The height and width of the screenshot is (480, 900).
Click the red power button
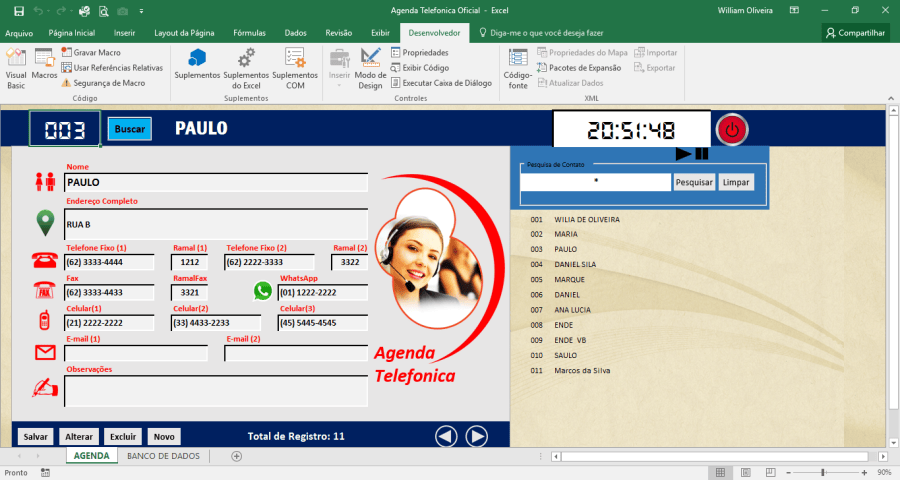click(732, 130)
